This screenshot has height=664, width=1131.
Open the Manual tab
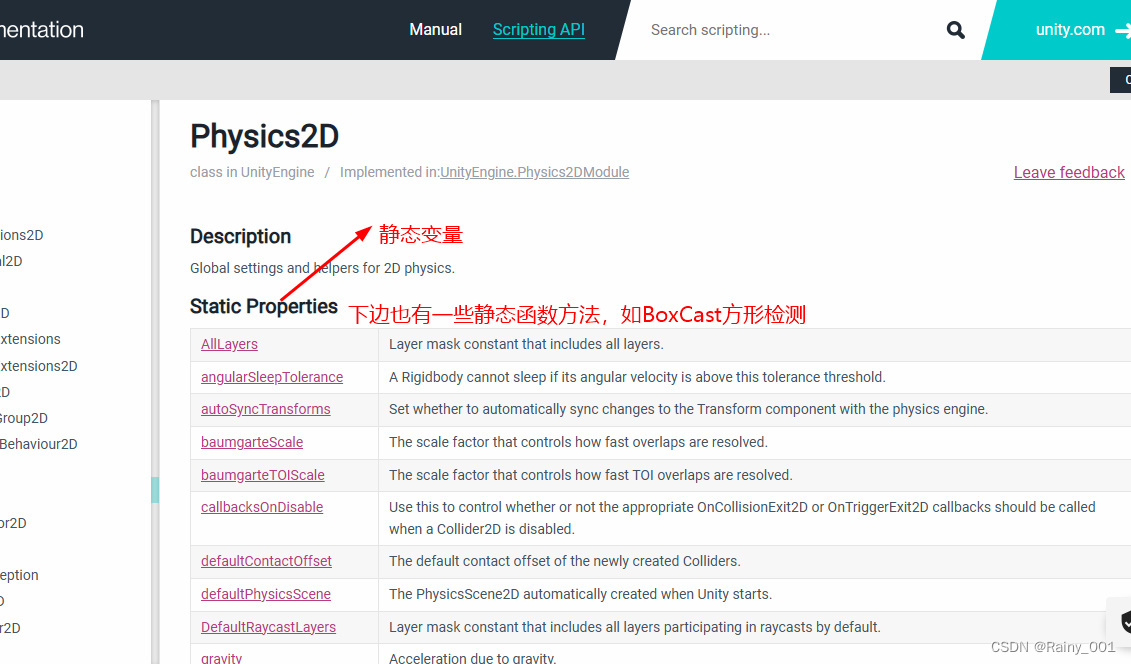pos(436,30)
